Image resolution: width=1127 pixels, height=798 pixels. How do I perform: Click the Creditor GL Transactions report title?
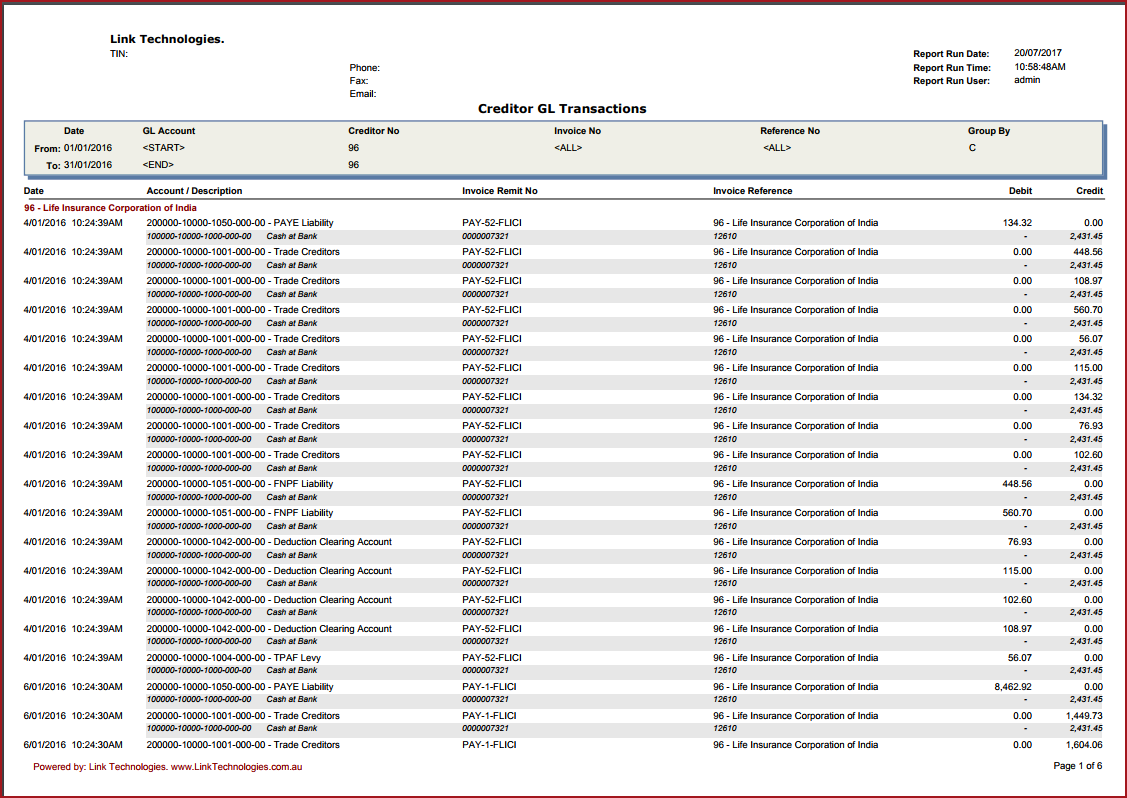click(x=562, y=109)
